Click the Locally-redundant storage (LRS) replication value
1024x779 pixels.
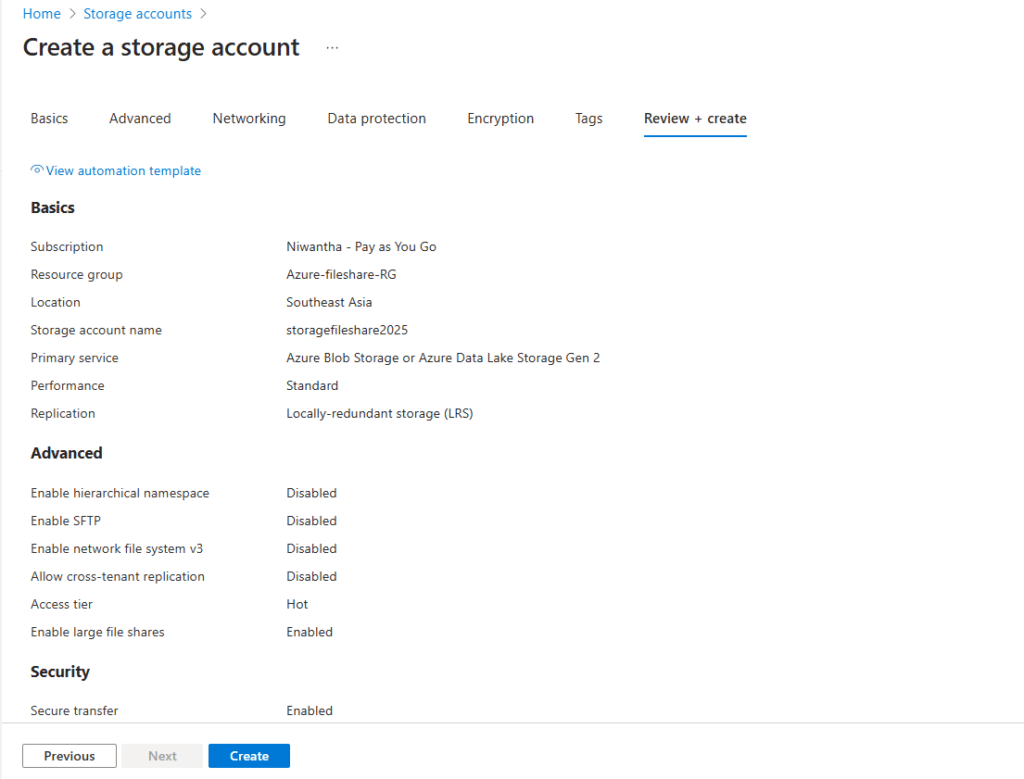tap(379, 413)
